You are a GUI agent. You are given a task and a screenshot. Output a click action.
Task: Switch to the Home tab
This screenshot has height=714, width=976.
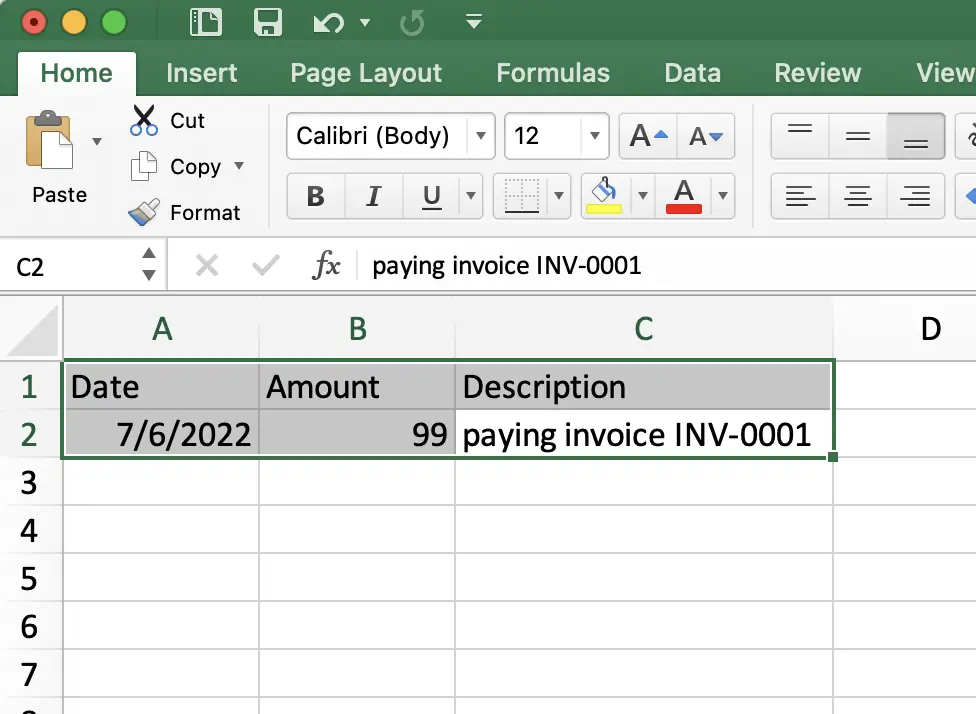point(77,73)
